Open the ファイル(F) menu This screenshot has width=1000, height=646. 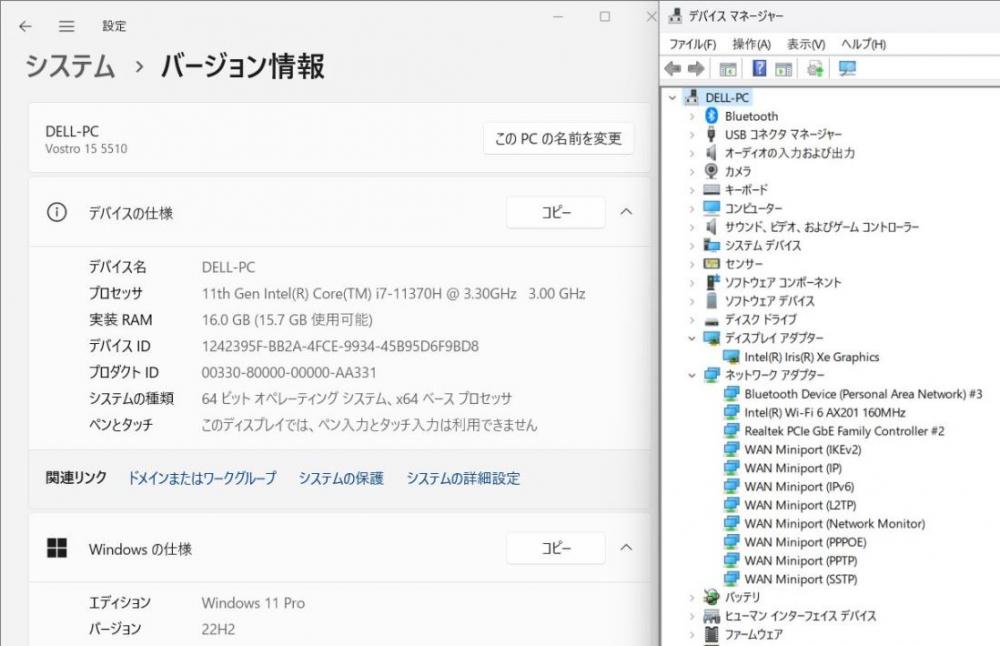[x=692, y=44]
